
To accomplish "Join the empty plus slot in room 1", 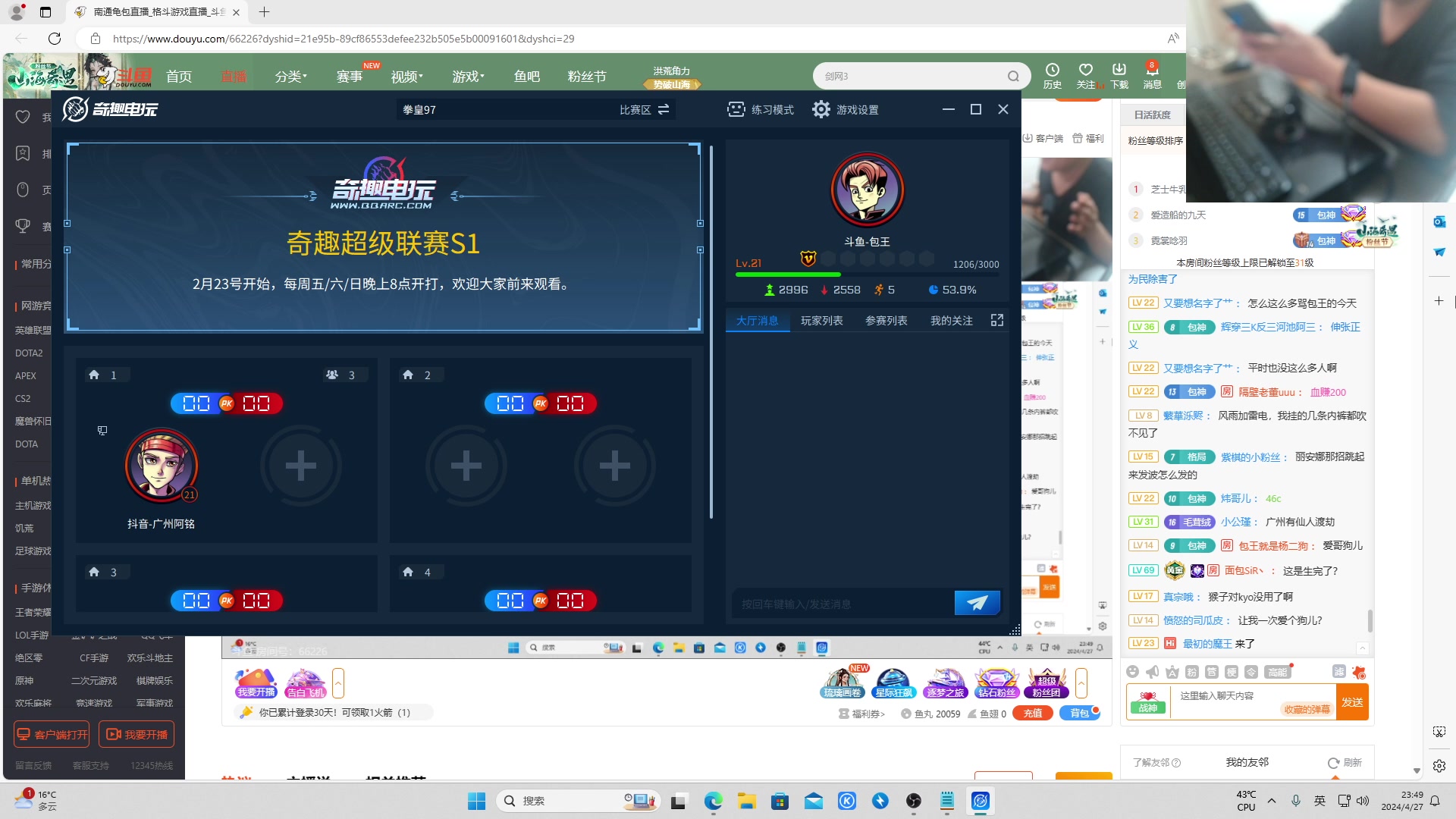I will tap(301, 466).
